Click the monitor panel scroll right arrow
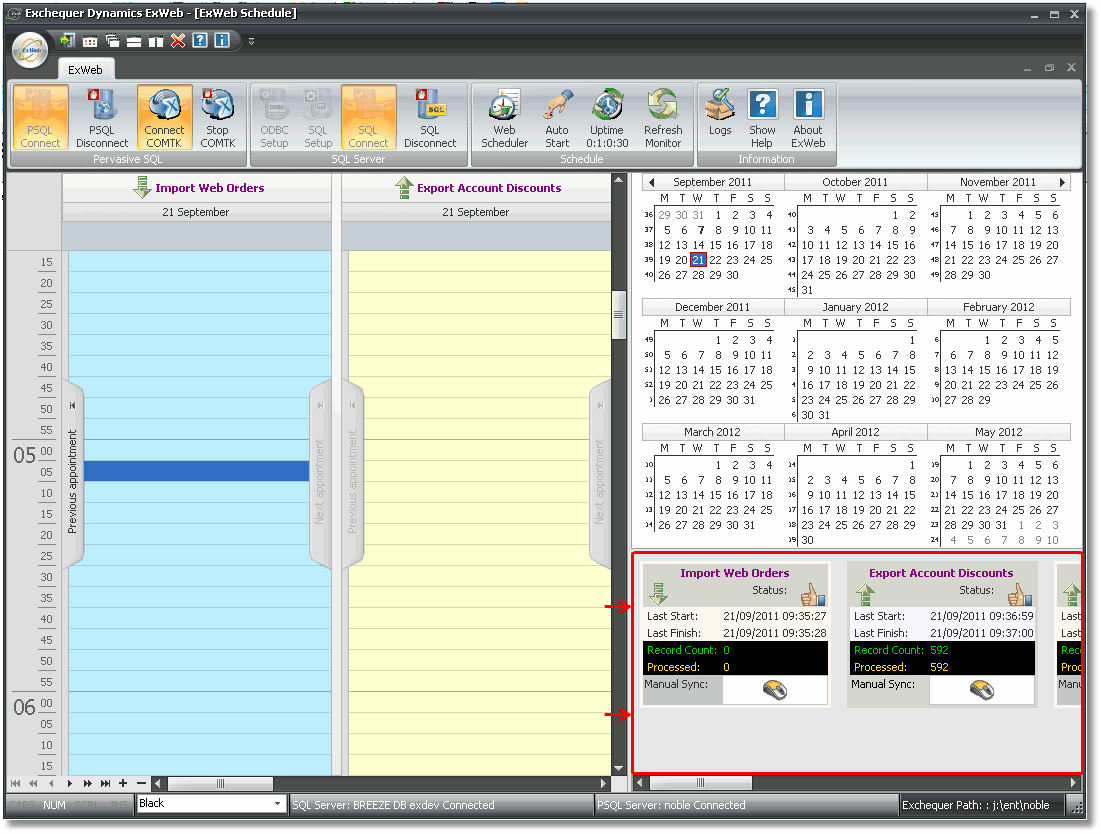The width and height of the screenshot is (1101, 834). (x=1073, y=782)
